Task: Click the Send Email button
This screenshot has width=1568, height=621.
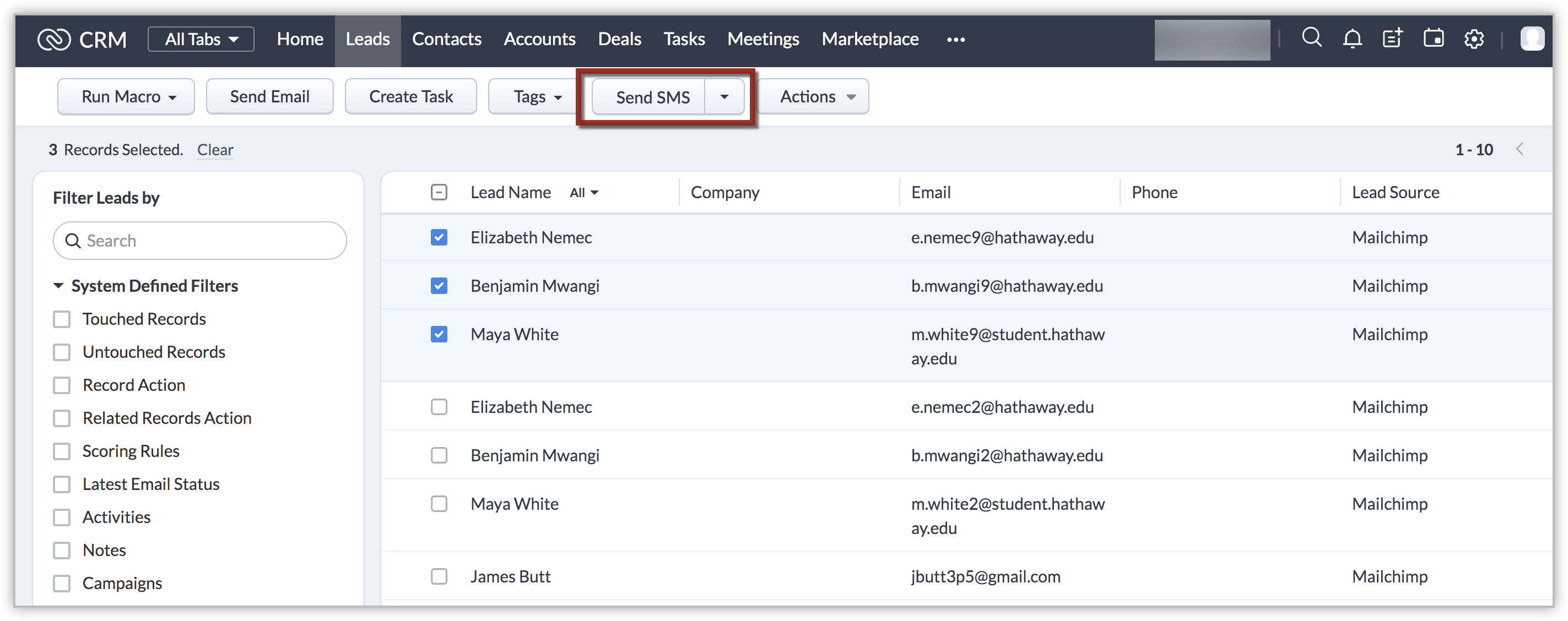Action: (x=269, y=97)
